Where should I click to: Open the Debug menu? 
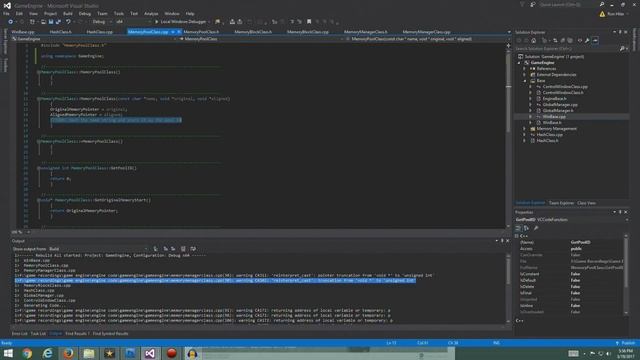click(x=84, y=13)
